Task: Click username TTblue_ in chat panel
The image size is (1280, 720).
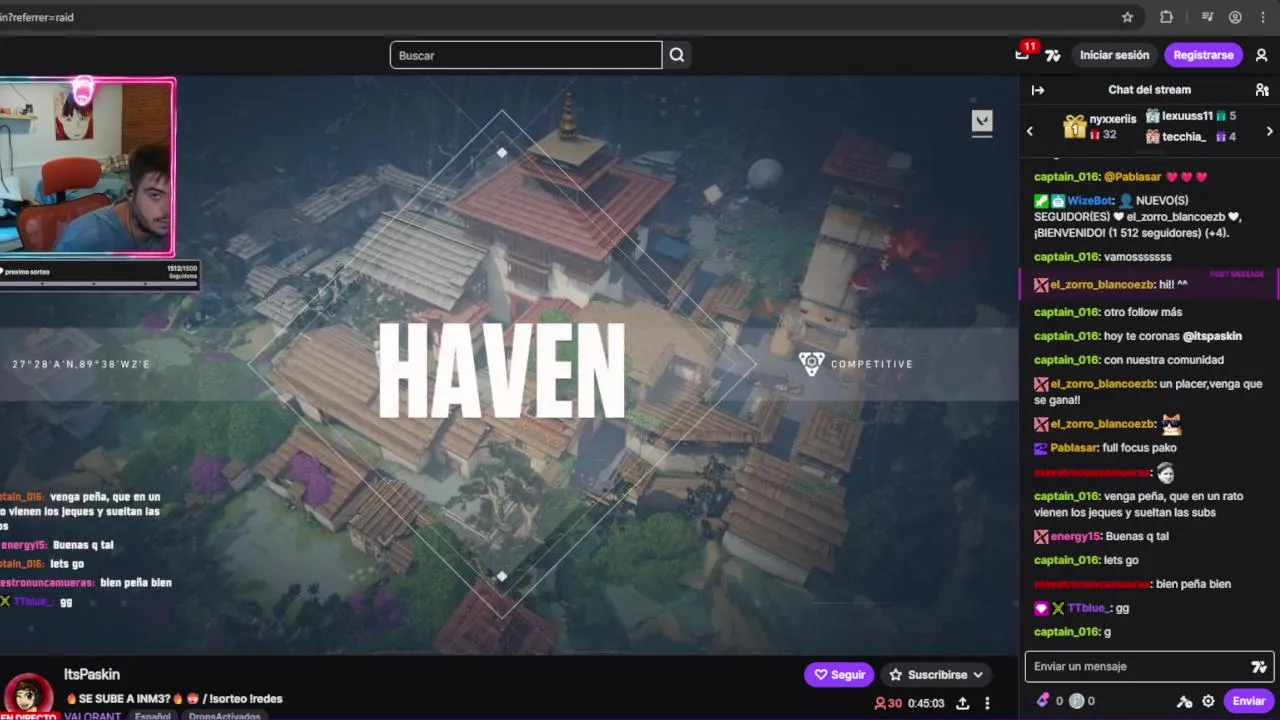Action: tap(1090, 608)
